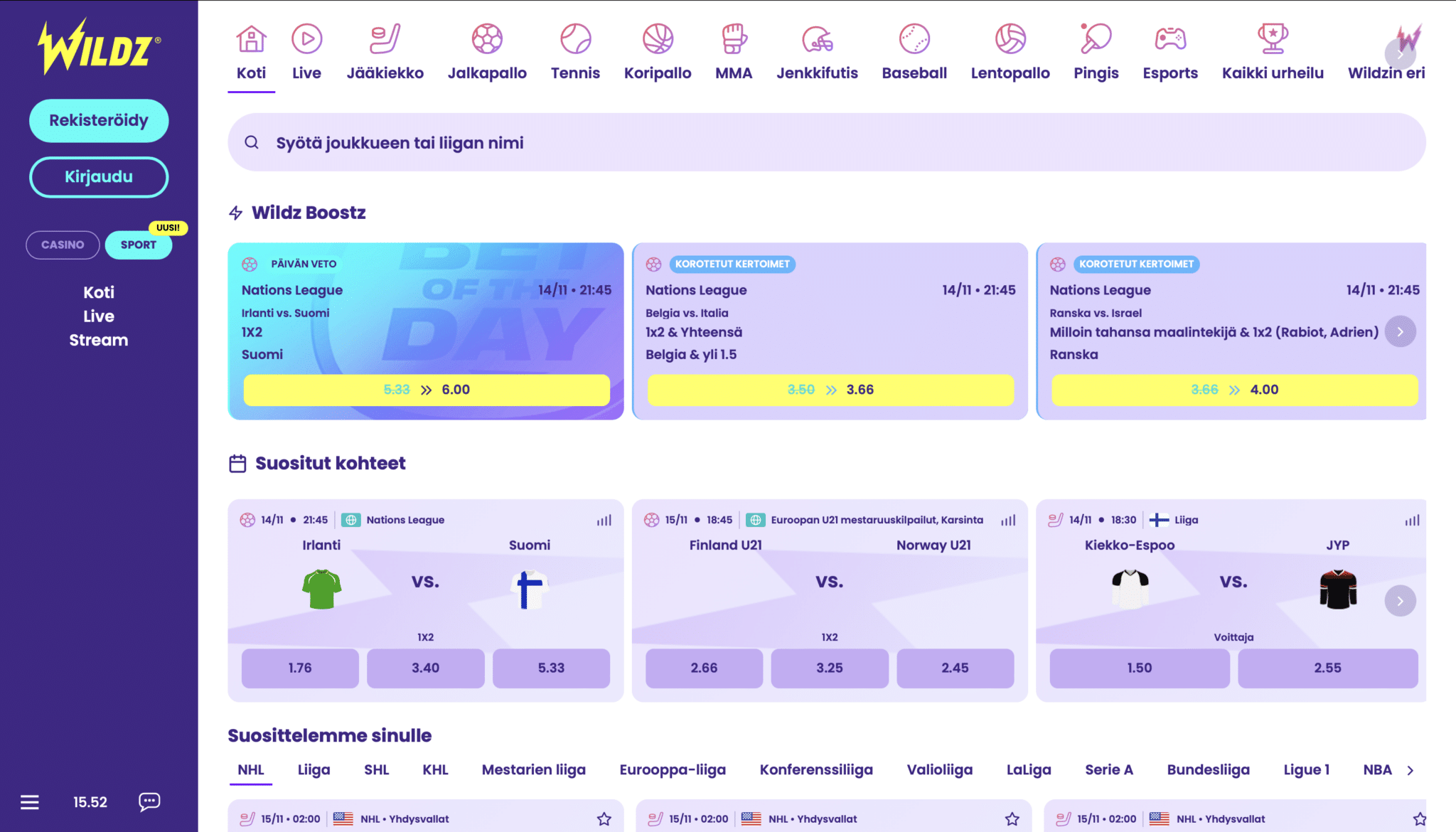Screen dimensions: 1456x832
Task: Expand league tabs with right chevron
Action: click(x=1410, y=770)
